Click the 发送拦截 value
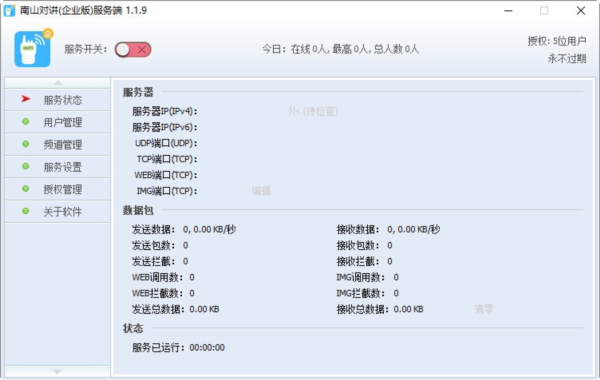The image size is (600, 380). [x=186, y=261]
